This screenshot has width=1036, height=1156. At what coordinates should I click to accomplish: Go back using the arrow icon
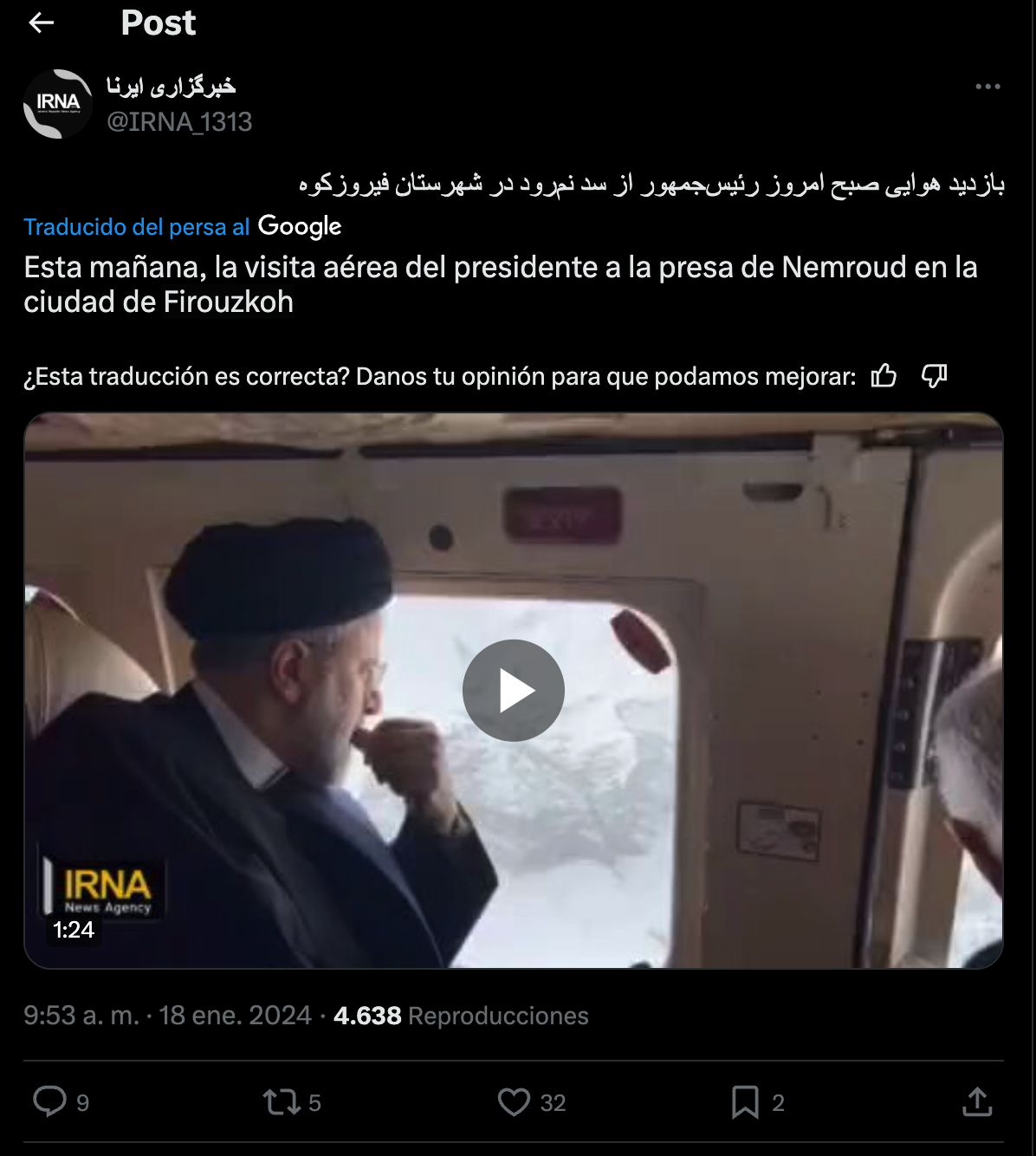point(42,23)
